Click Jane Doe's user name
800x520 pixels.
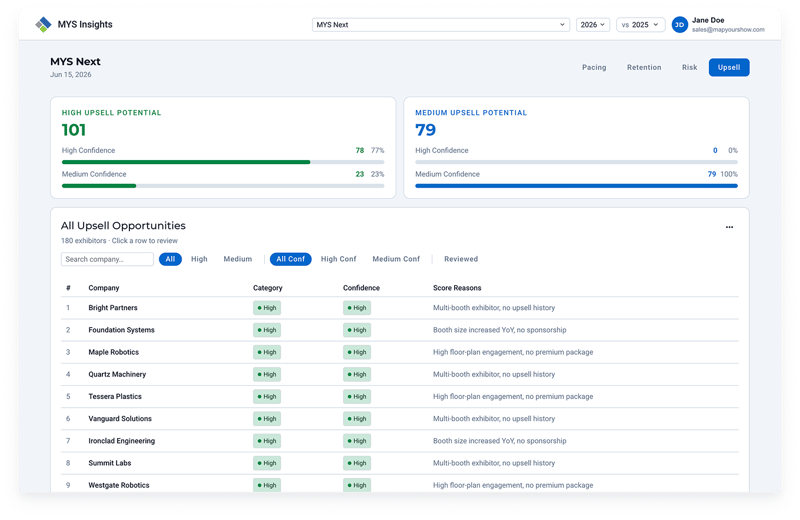pos(708,20)
